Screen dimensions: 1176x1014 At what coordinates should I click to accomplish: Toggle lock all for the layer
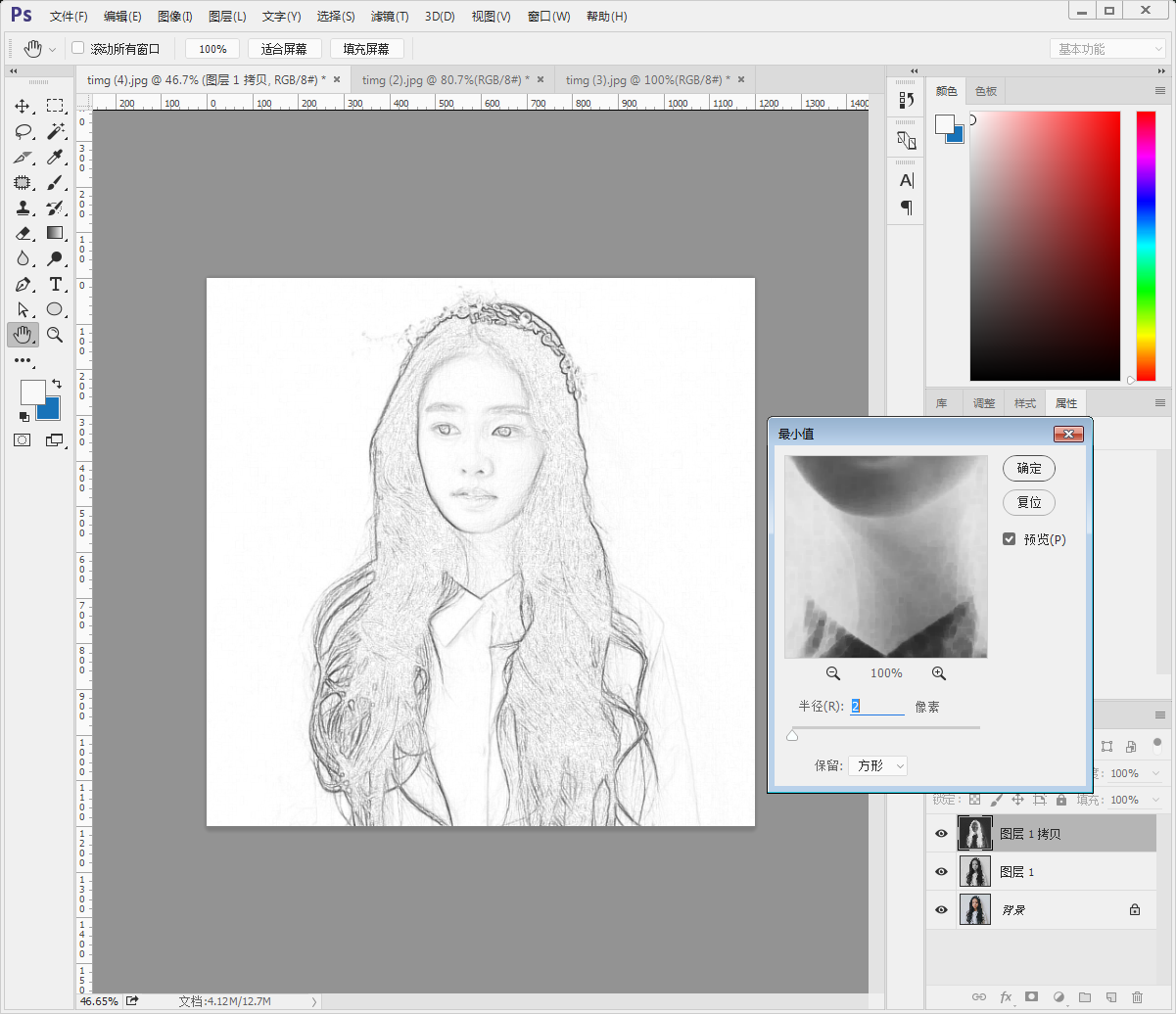tap(1061, 800)
